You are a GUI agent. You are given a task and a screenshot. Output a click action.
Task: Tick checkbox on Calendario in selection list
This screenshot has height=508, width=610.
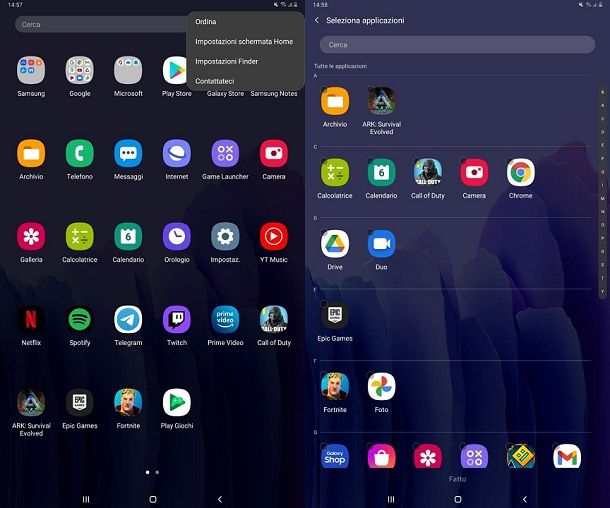(x=370, y=161)
